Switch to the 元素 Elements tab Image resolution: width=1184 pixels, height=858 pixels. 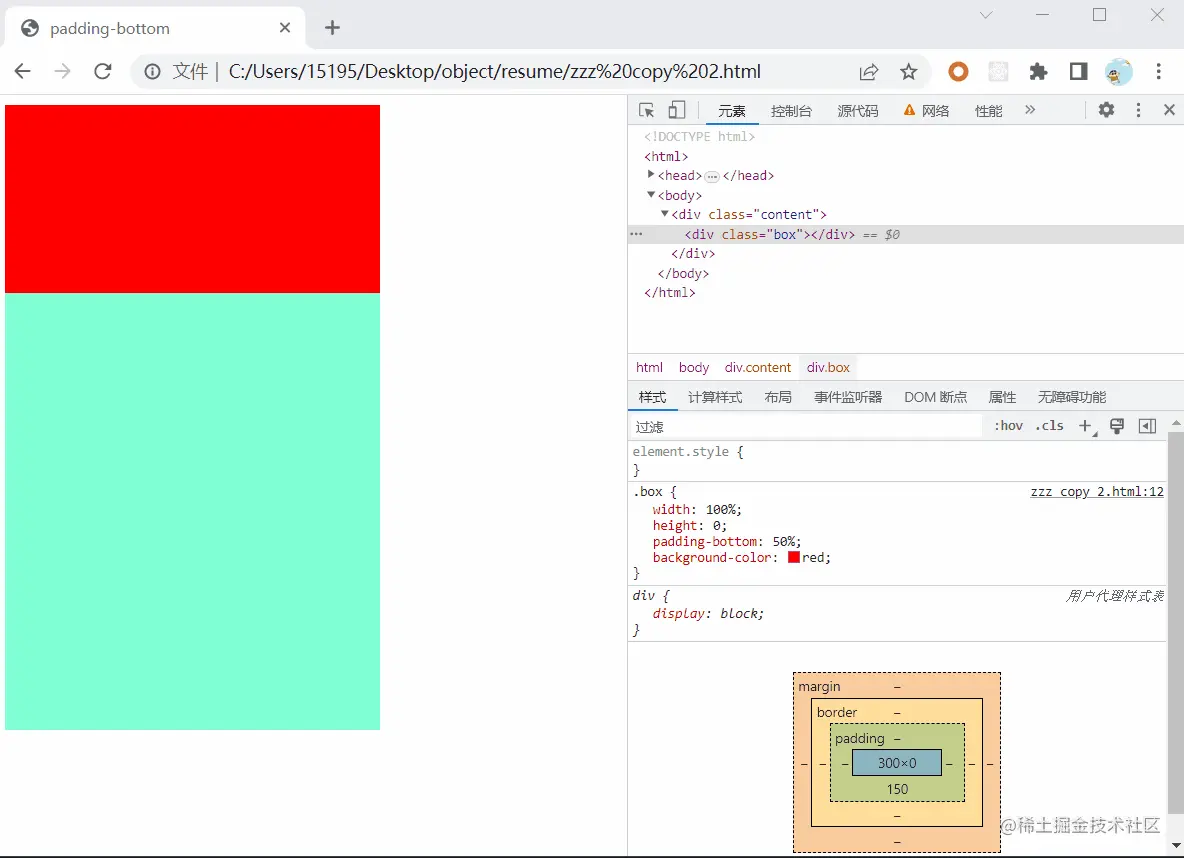(732, 111)
